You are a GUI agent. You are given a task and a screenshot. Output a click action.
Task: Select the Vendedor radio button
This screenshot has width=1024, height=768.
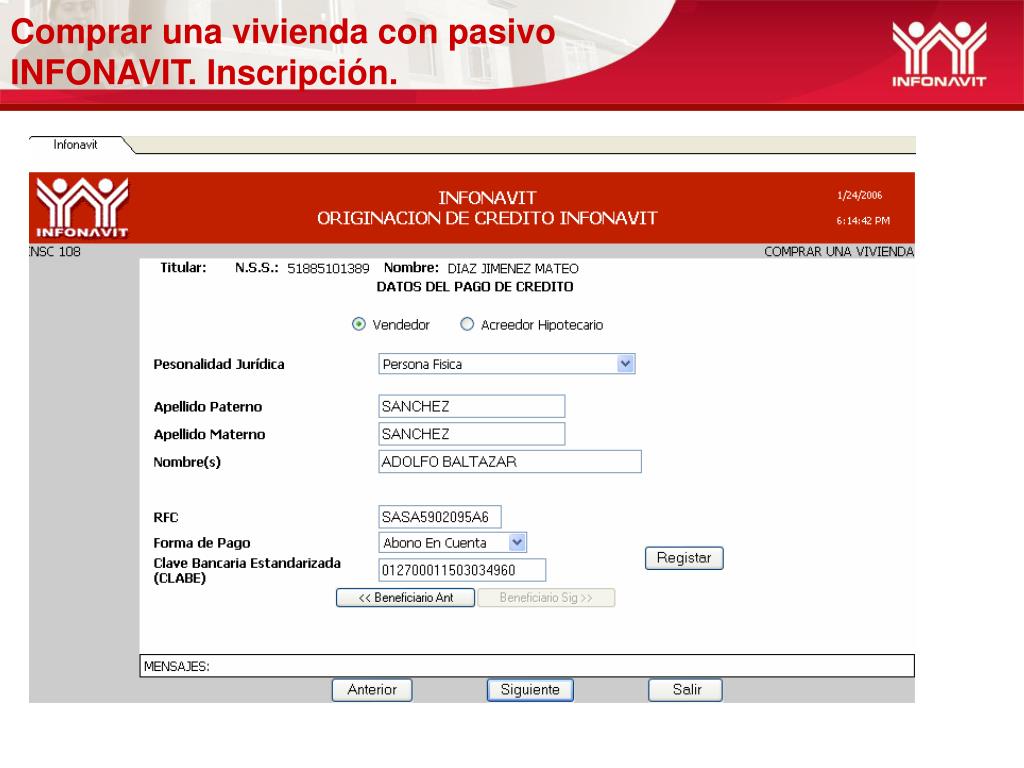click(359, 324)
